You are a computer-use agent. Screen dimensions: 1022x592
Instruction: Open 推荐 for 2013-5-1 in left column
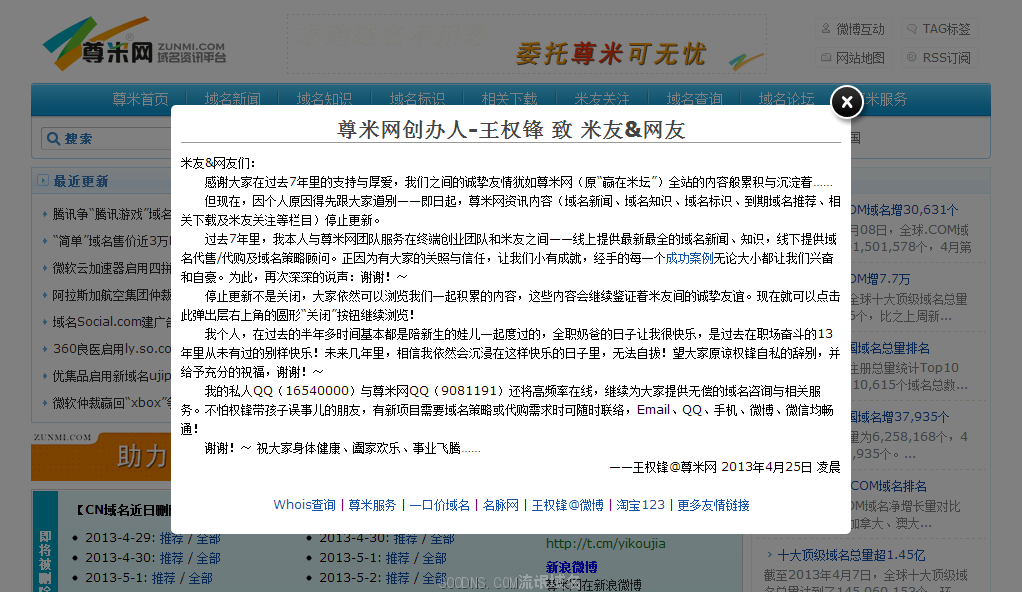coord(164,578)
